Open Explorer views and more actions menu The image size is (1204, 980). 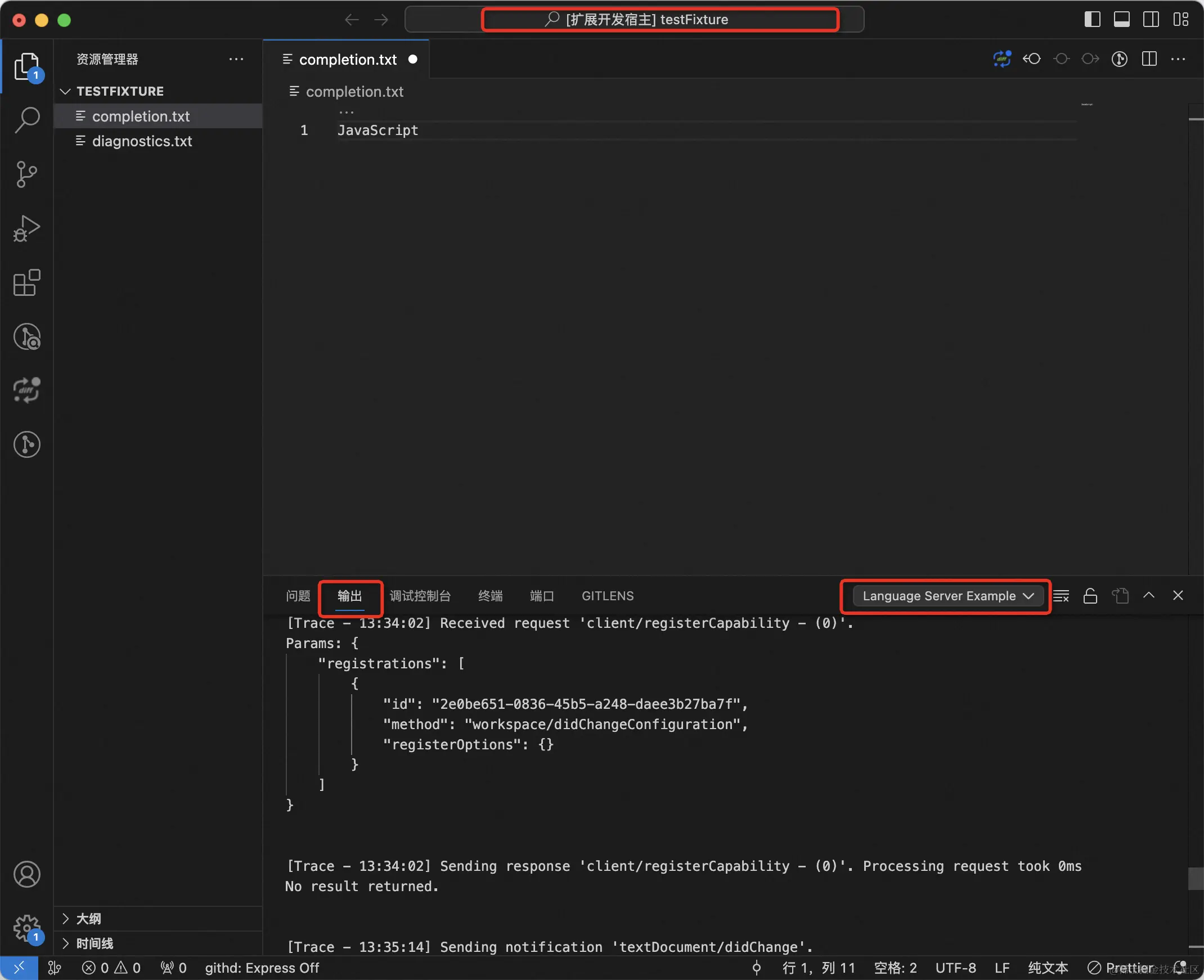[236, 59]
